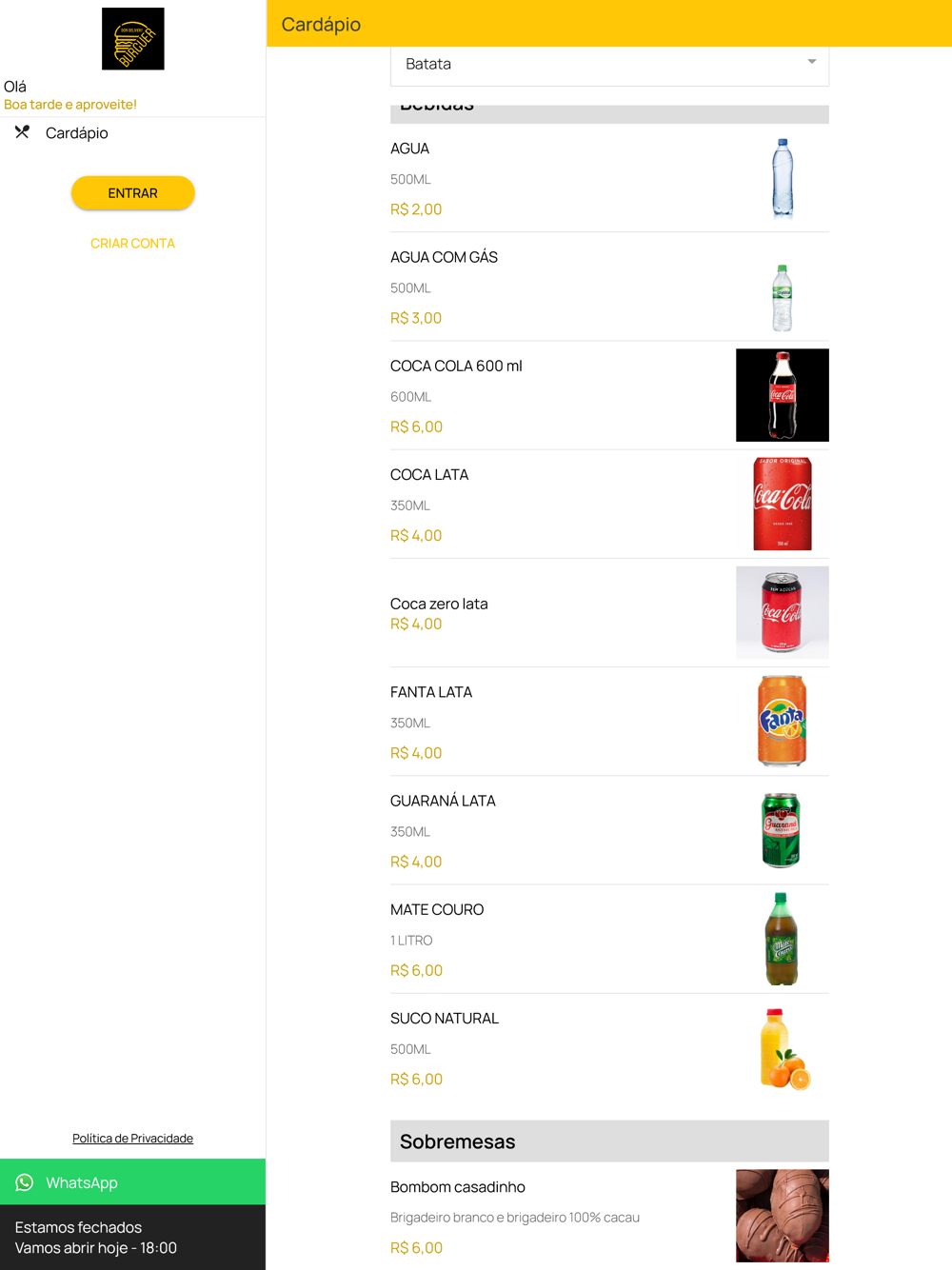Open the Bombom casadinho dessert photo
This screenshot has width=952, height=1270.
[782, 1216]
